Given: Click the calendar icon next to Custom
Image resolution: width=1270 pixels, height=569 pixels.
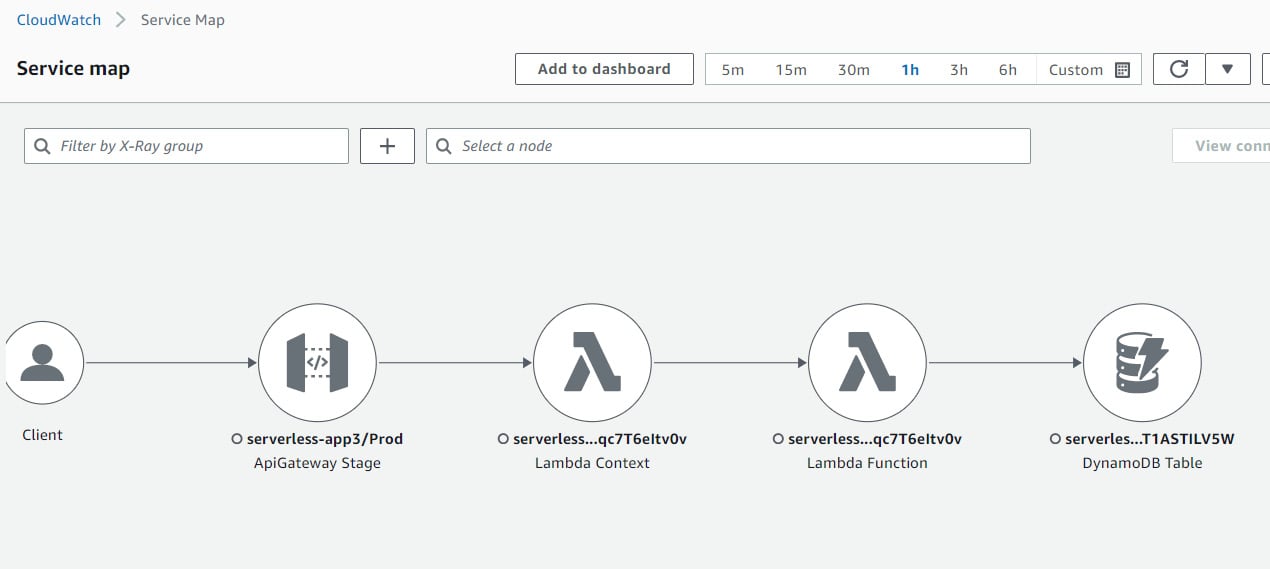Looking at the screenshot, I should (x=1122, y=70).
